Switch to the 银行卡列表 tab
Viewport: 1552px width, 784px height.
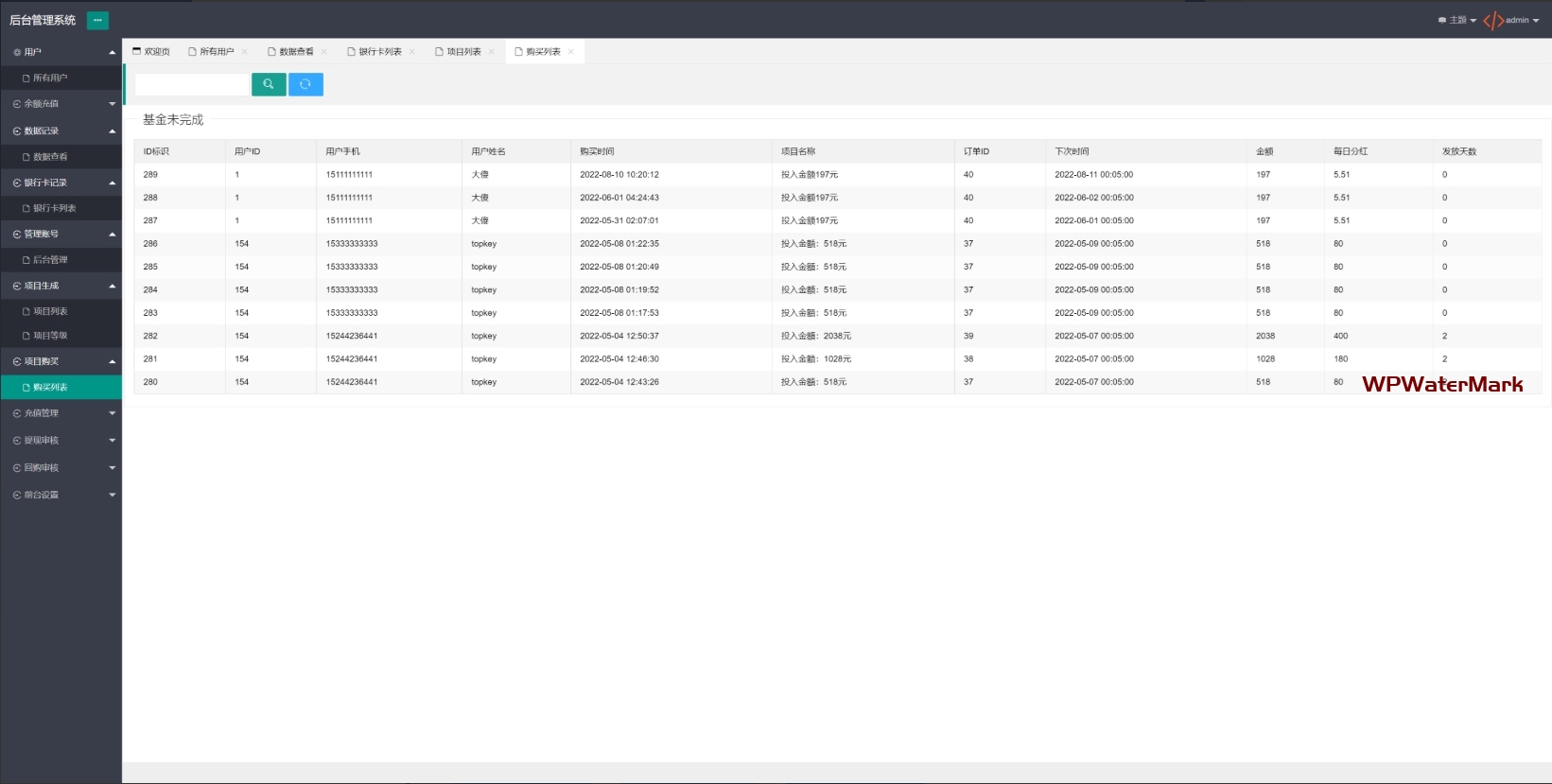click(379, 52)
